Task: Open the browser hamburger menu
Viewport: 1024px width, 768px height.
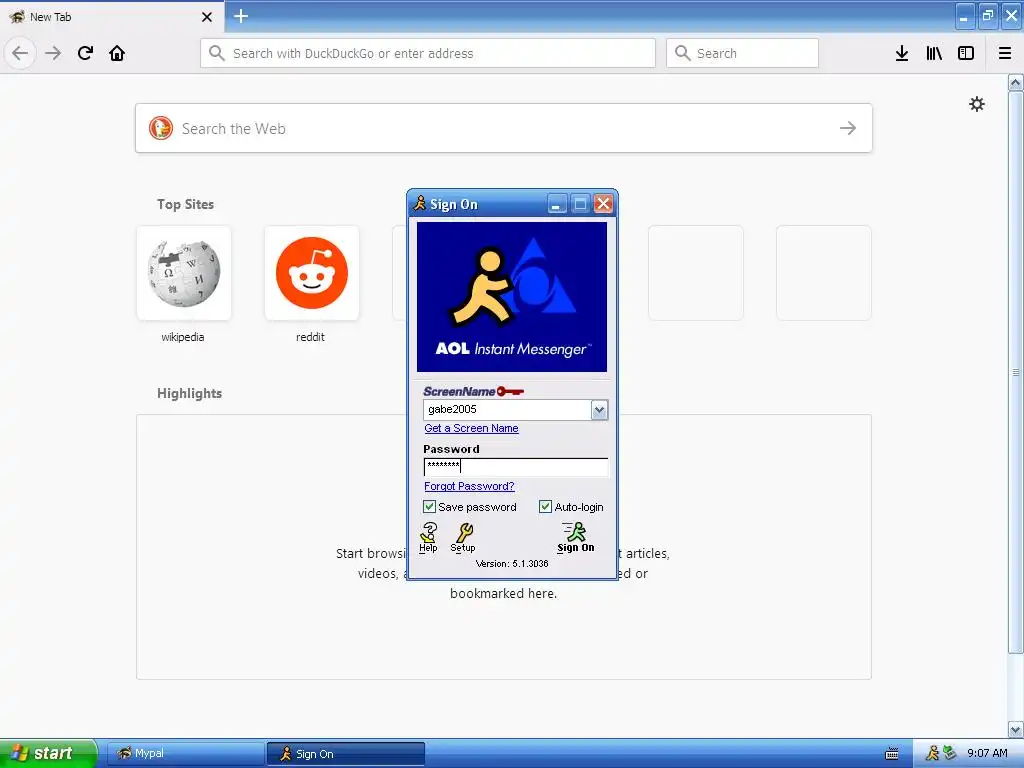Action: (1004, 53)
